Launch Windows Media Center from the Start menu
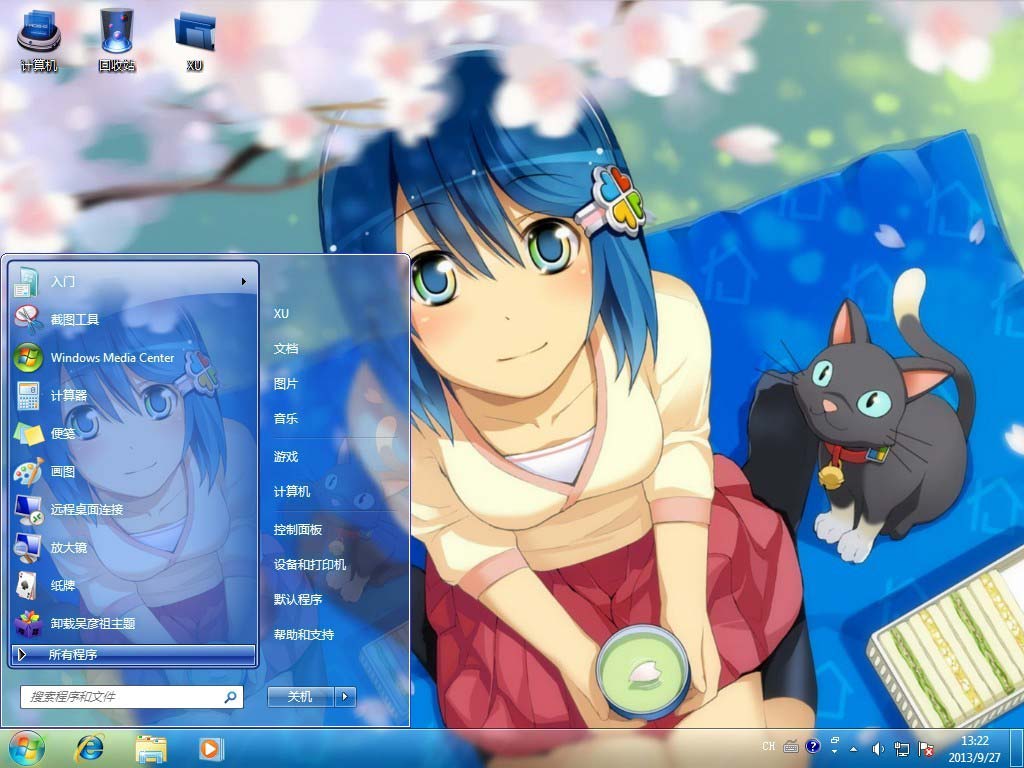 pos(112,358)
